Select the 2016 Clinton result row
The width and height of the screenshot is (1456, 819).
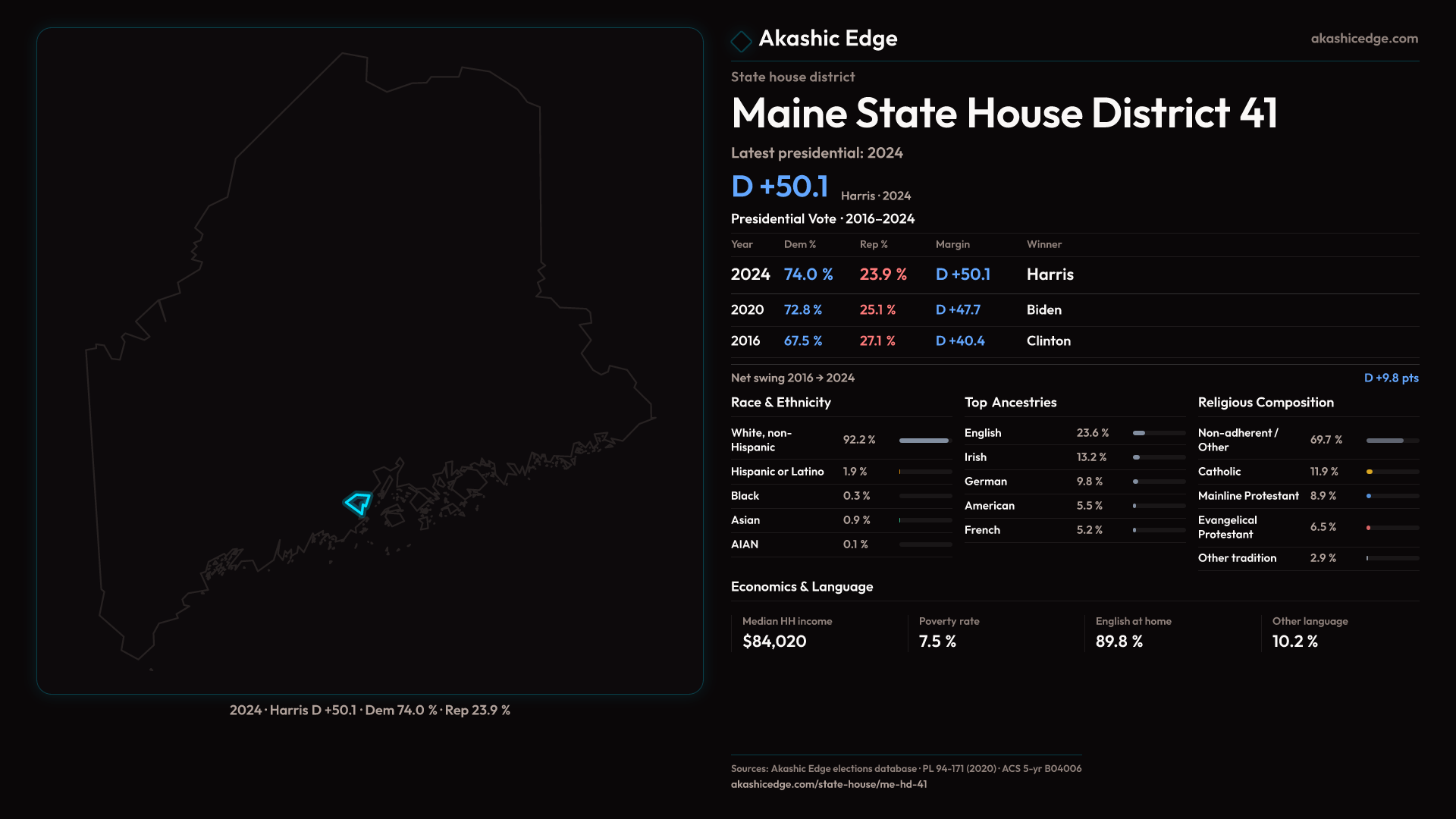pyautogui.click(x=902, y=341)
